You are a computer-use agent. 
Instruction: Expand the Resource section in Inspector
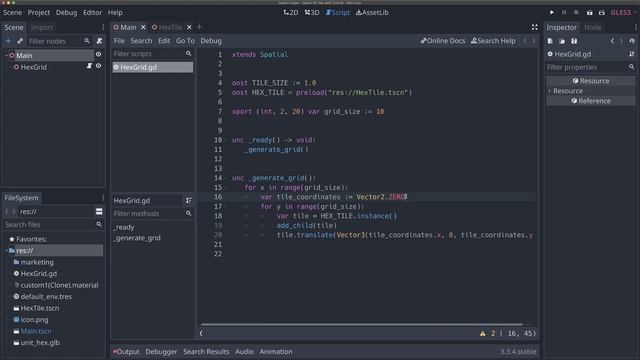(x=550, y=91)
